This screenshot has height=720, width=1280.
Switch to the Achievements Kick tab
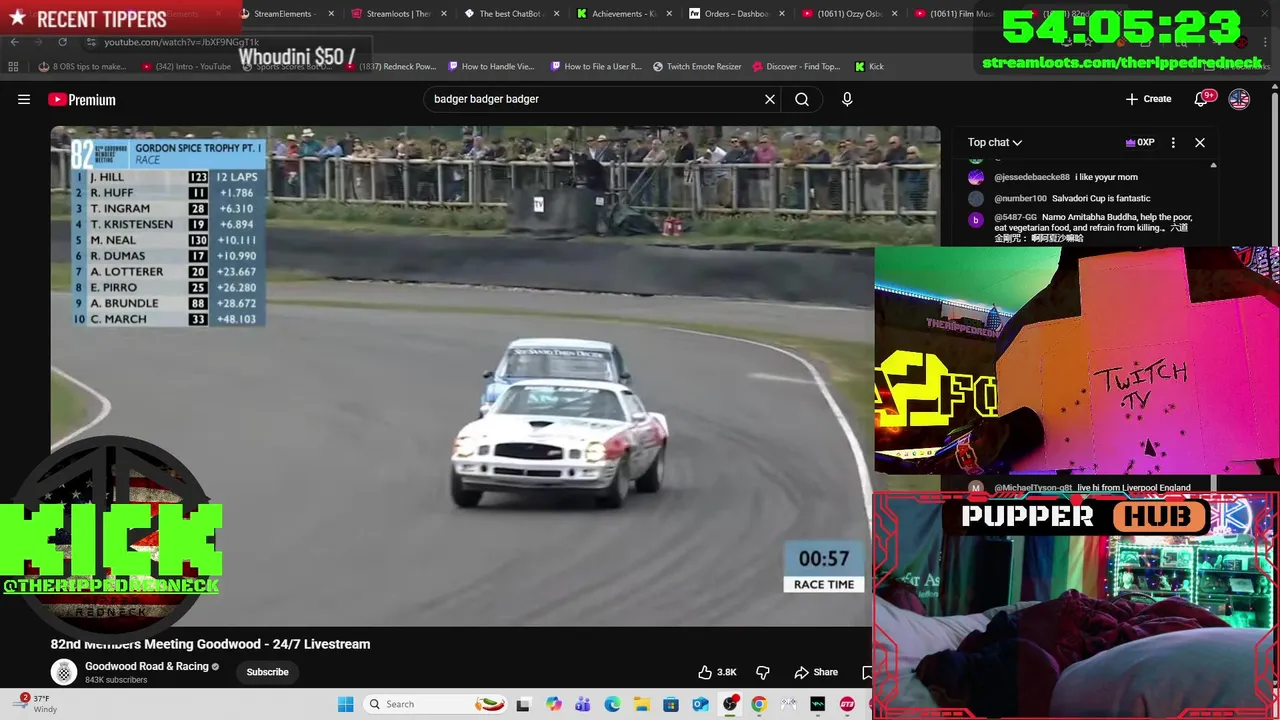pyautogui.click(x=623, y=14)
